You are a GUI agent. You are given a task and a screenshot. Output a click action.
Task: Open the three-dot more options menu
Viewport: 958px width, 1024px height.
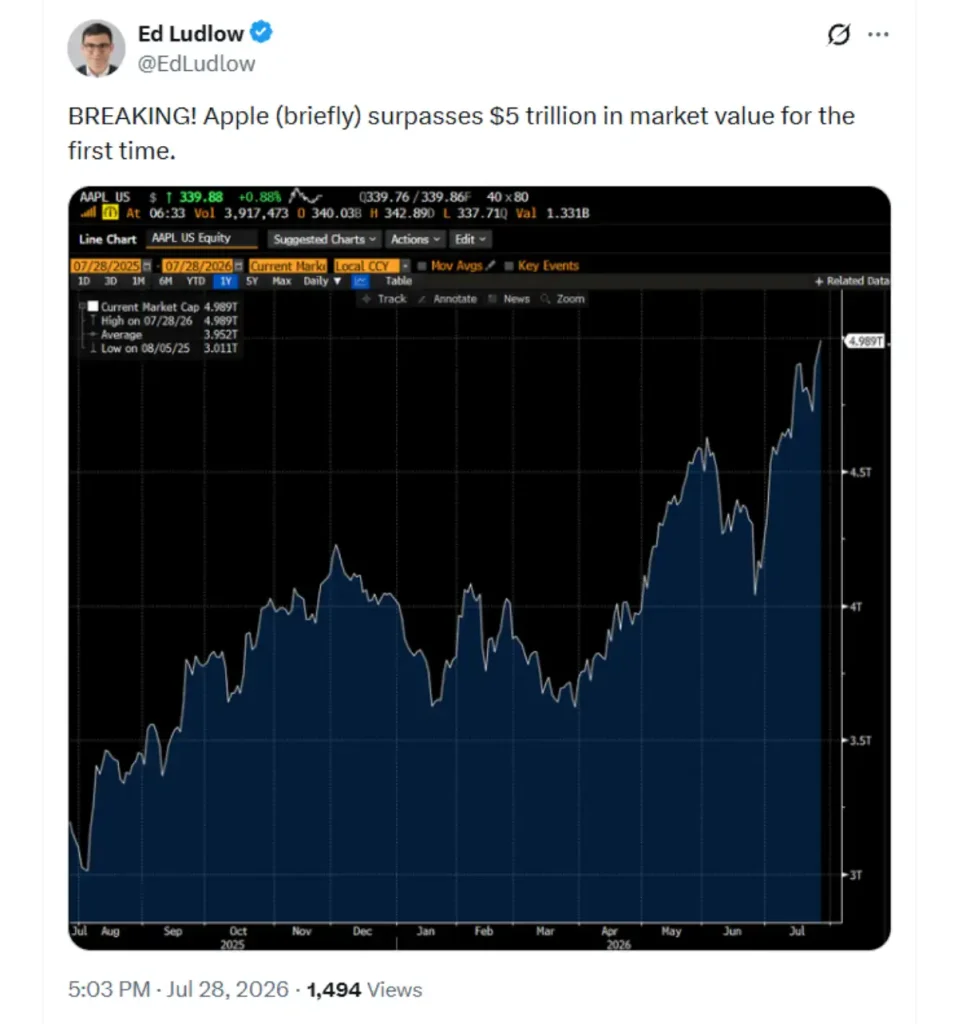[x=878, y=34]
